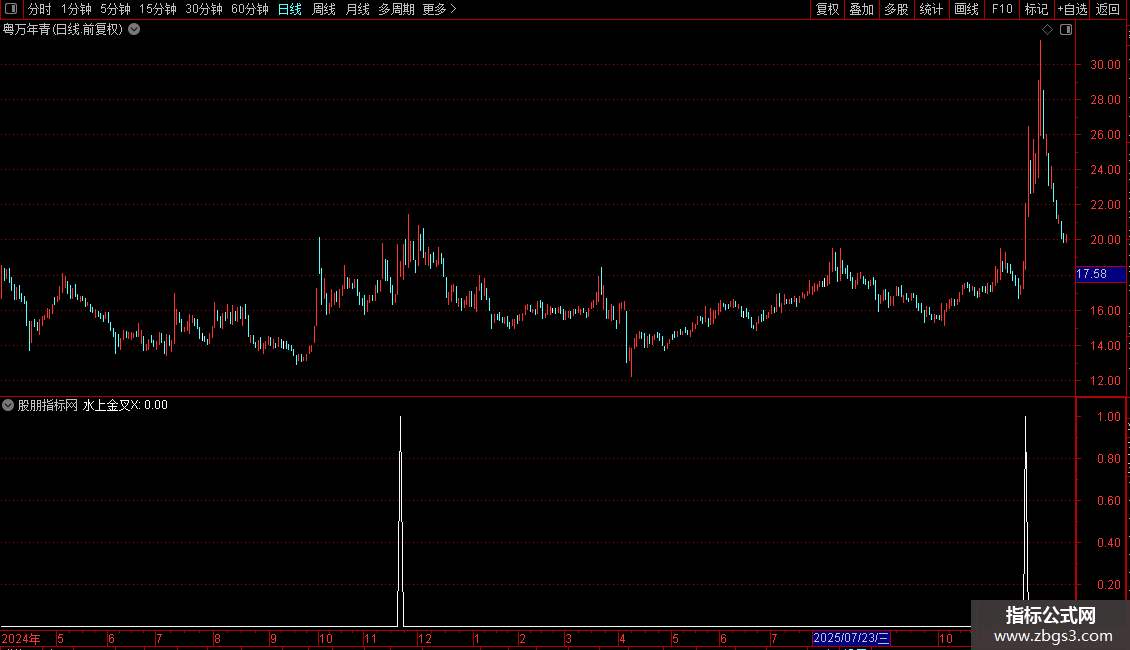Screen dimensions: 1130x650
Task: Click the 12.00 price axis label
Action: click(1105, 380)
